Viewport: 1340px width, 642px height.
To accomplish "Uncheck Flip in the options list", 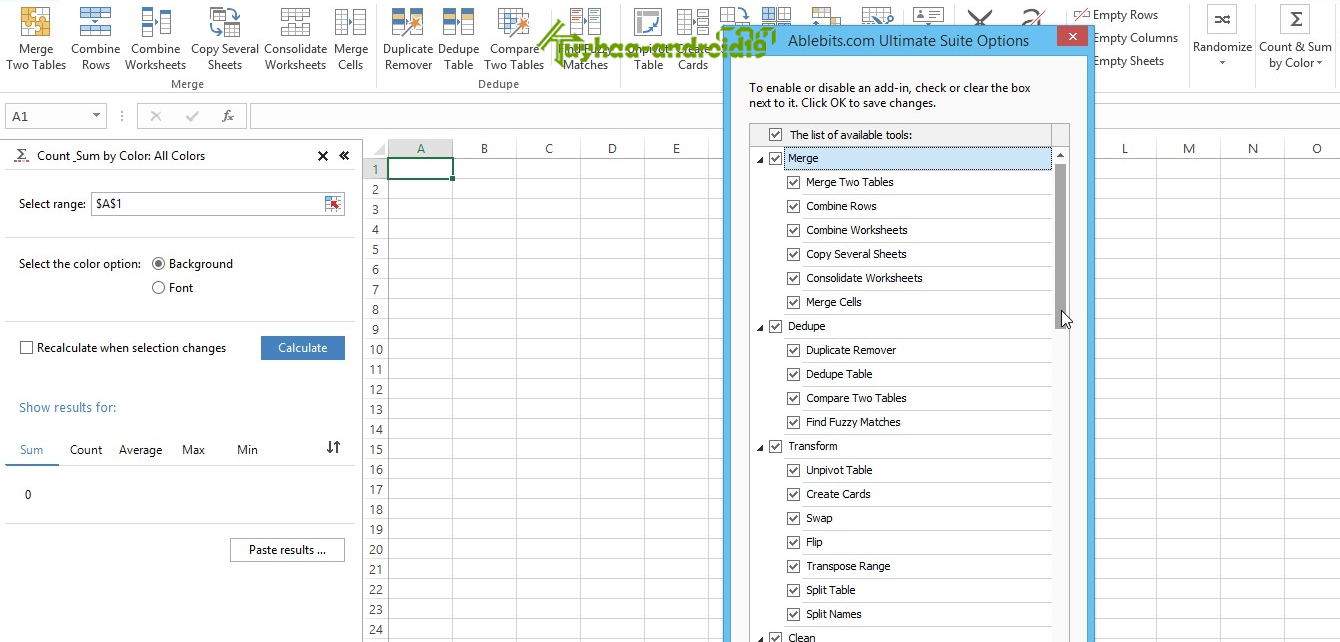I will click(x=794, y=542).
